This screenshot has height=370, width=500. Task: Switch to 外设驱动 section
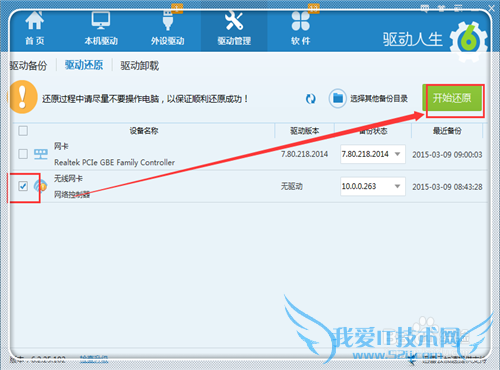tap(167, 29)
